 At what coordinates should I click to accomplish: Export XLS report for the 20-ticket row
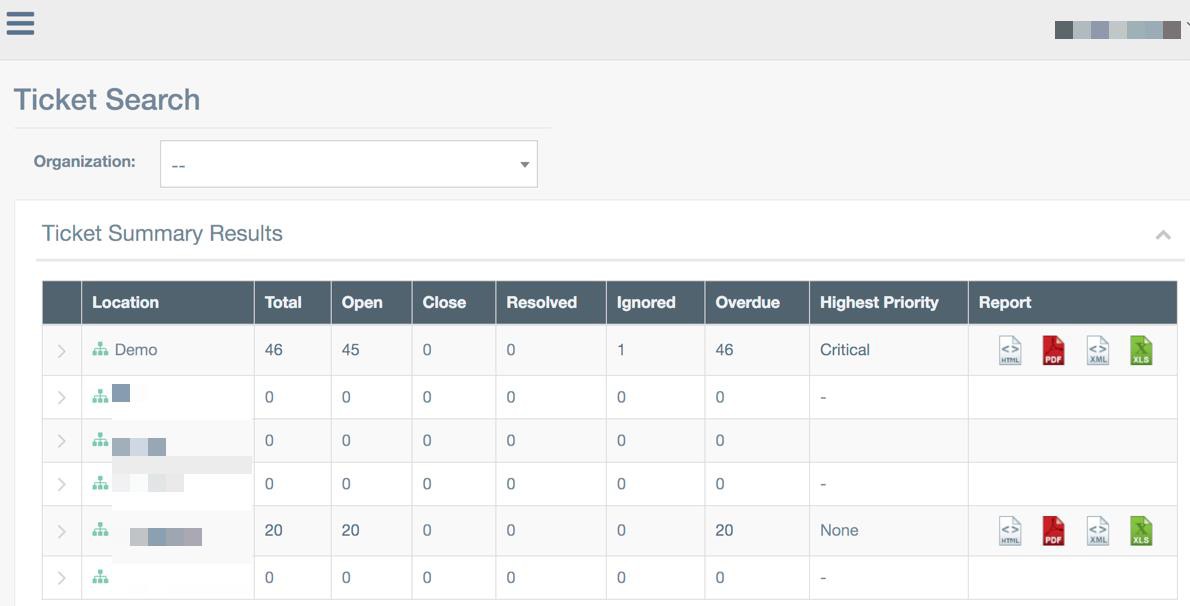pyautogui.click(x=1141, y=531)
